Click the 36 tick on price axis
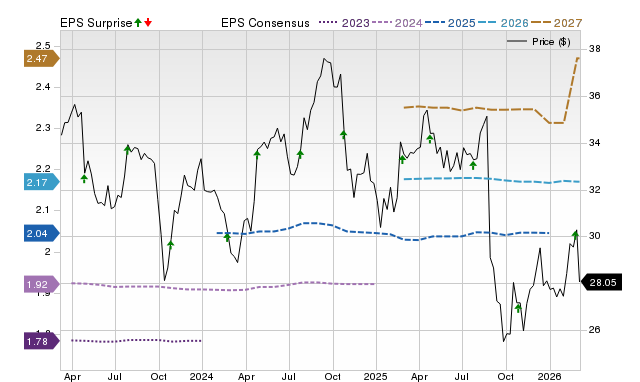 pyautogui.click(x=595, y=96)
